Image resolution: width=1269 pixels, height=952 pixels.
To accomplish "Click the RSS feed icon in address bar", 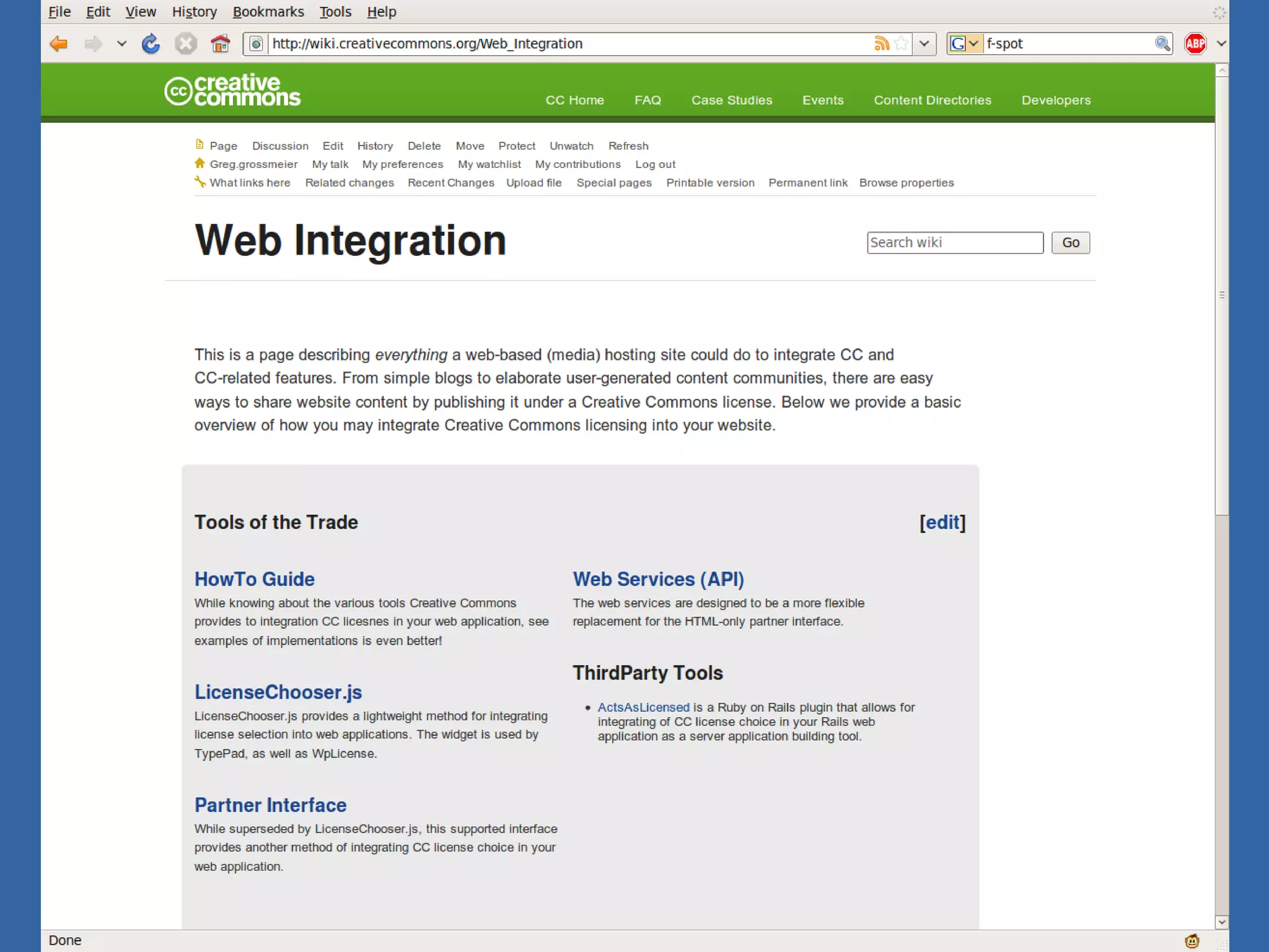I will coord(881,43).
